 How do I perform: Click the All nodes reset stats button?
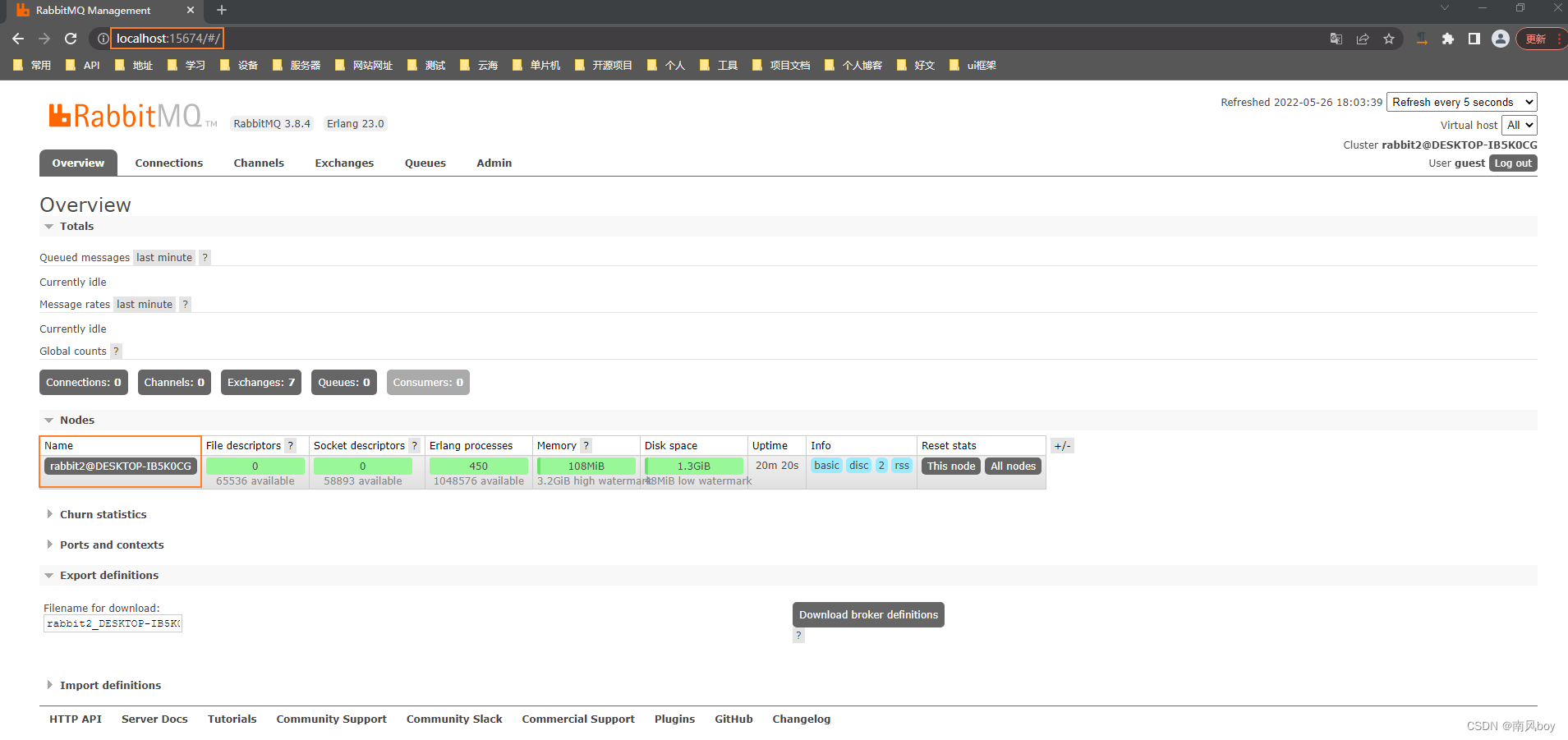(x=1013, y=466)
